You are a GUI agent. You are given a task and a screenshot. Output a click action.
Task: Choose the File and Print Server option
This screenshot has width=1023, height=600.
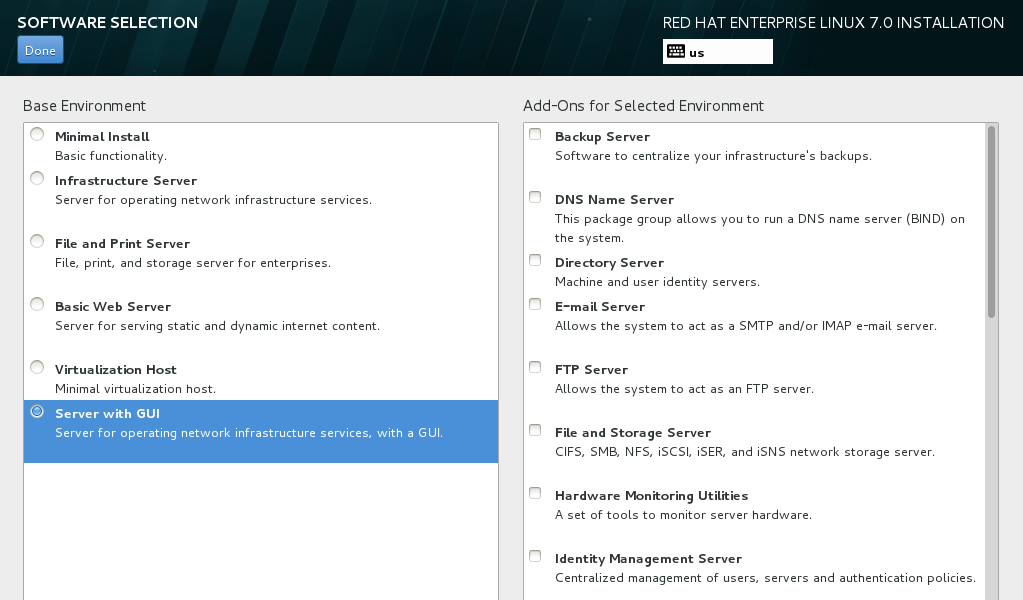[37, 241]
